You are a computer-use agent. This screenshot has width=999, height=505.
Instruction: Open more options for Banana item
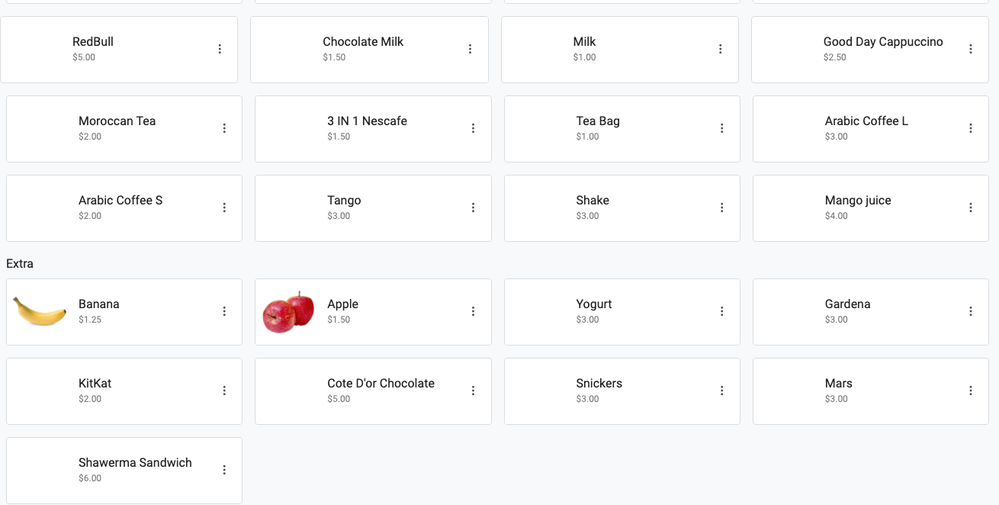[x=224, y=311]
